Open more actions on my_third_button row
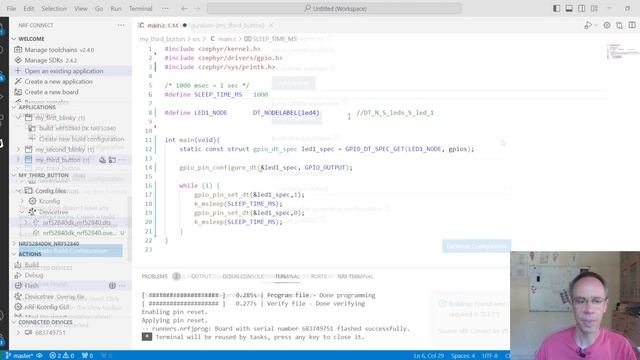The image size is (640, 360). tap(122, 160)
